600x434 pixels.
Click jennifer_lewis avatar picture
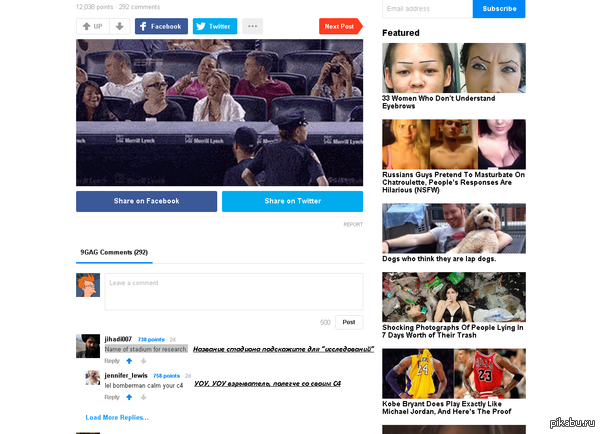point(93,378)
